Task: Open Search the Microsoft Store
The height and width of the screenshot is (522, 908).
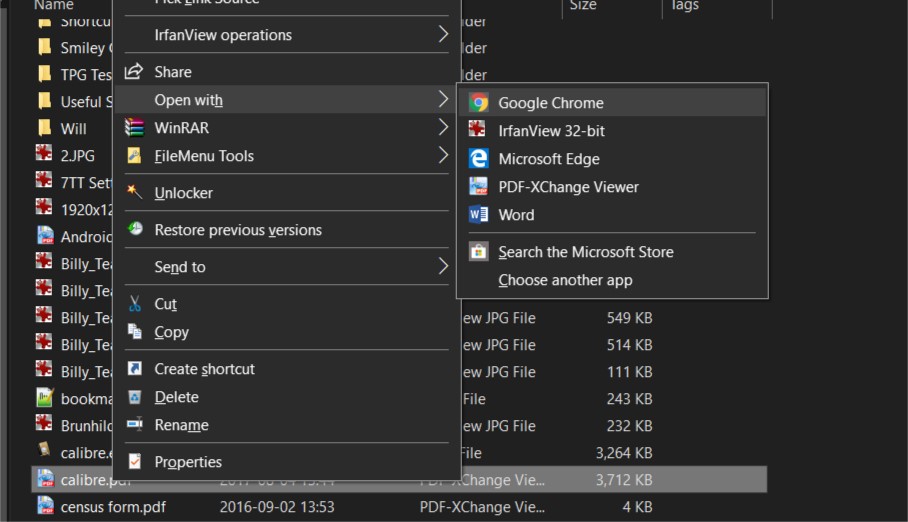Action: pyautogui.click(x=585, y=252)
